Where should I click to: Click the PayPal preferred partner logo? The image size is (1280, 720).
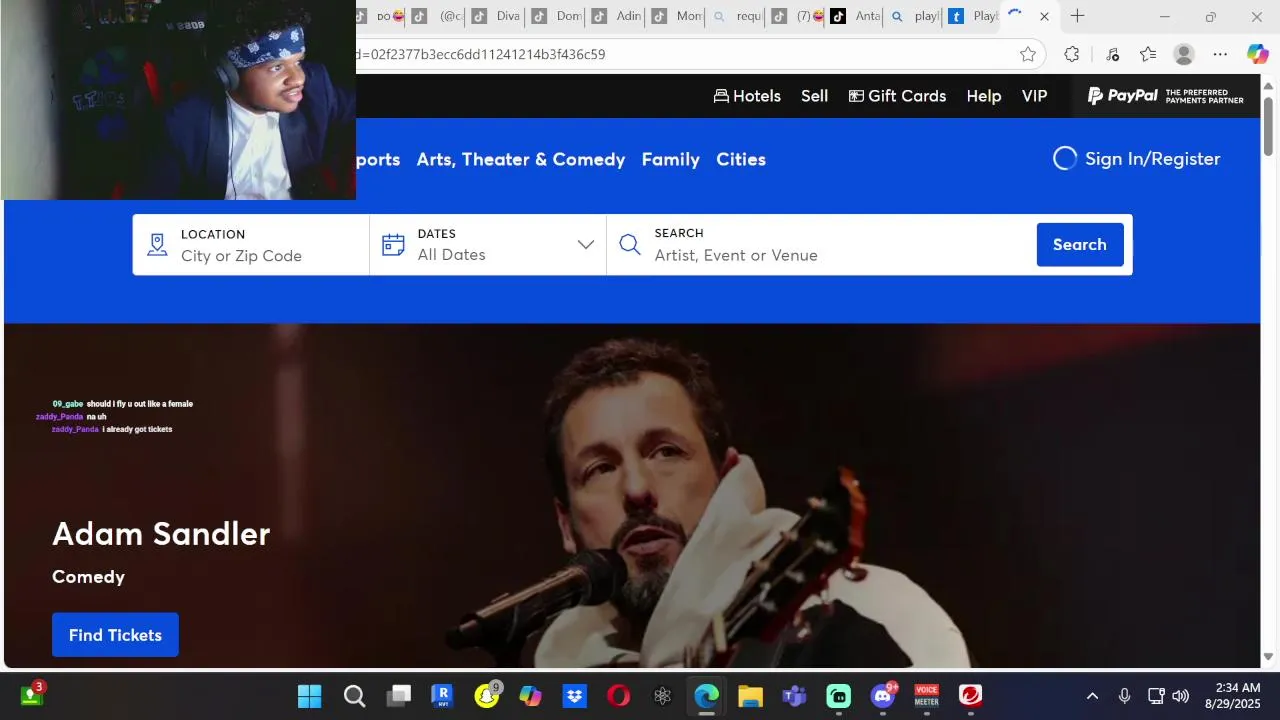tap(1165, 96)
